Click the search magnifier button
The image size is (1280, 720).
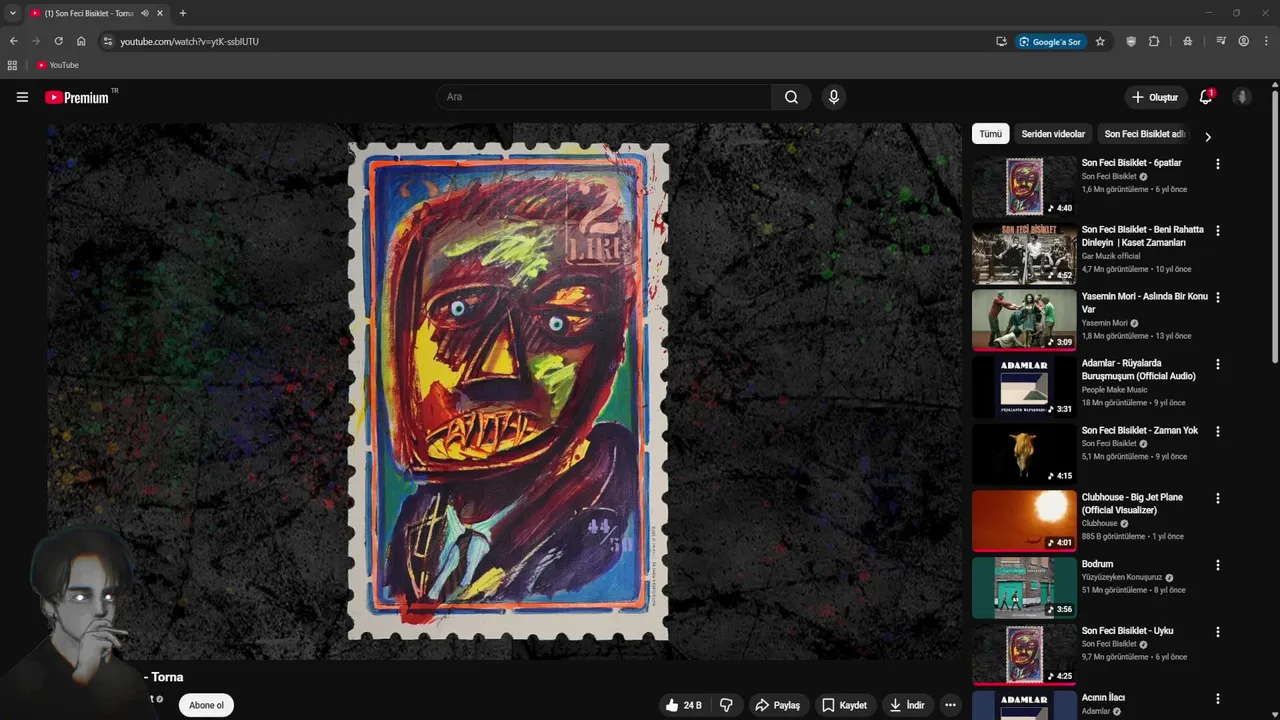coord(791,97)
